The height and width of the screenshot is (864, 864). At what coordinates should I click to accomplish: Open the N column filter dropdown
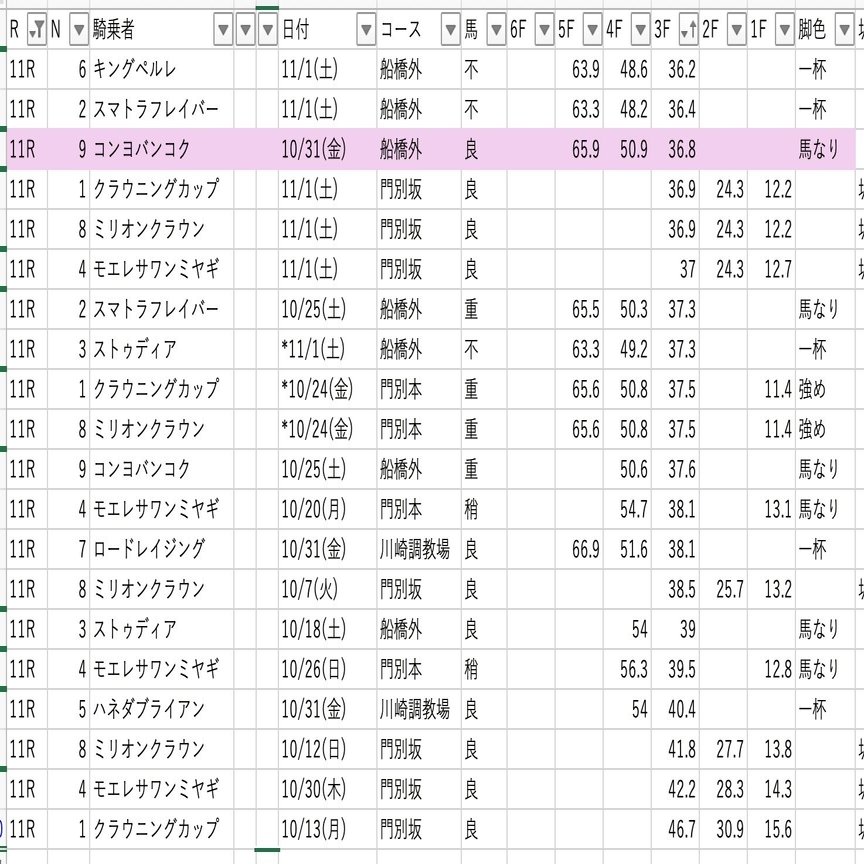tap(79, 30)
